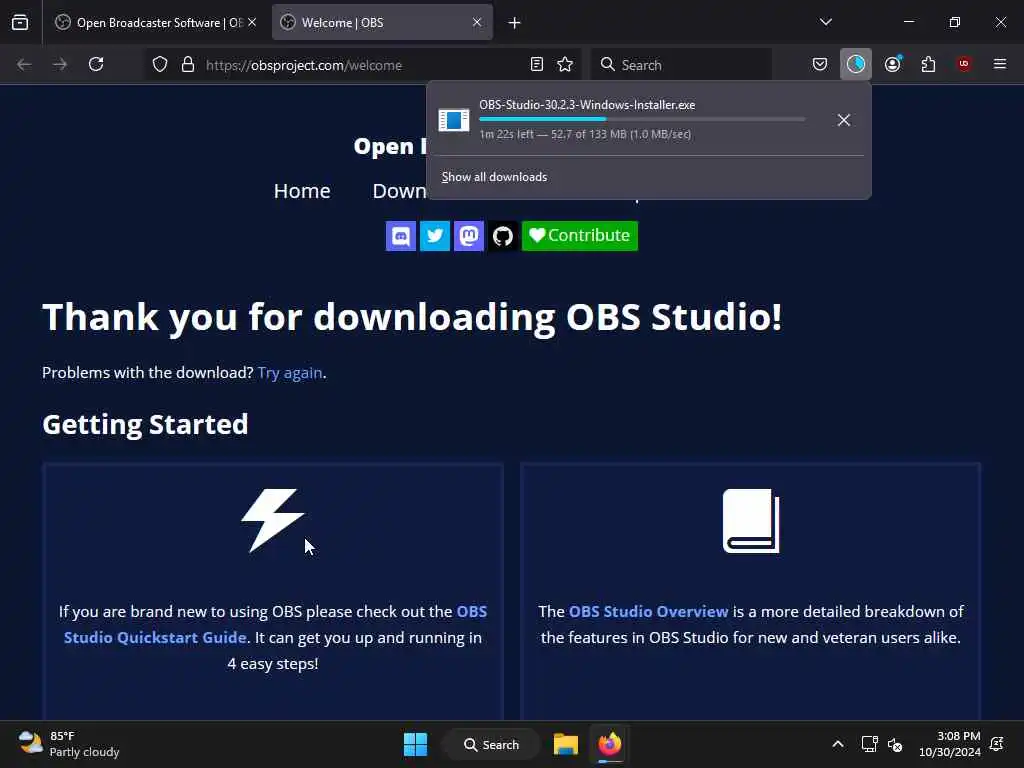
Task: Click the Firefox taskbar icon
Action: (x=610, y=744)
